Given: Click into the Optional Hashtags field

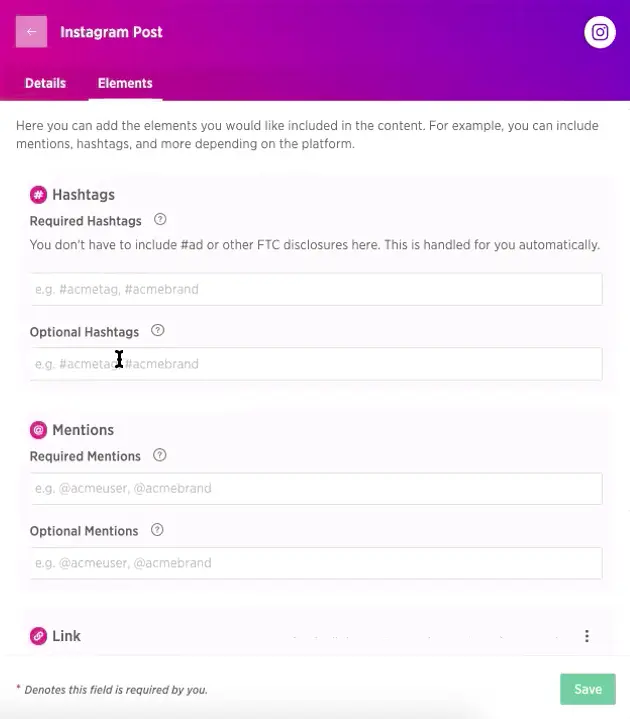Looking at the screenshot, I should point(316,364).
